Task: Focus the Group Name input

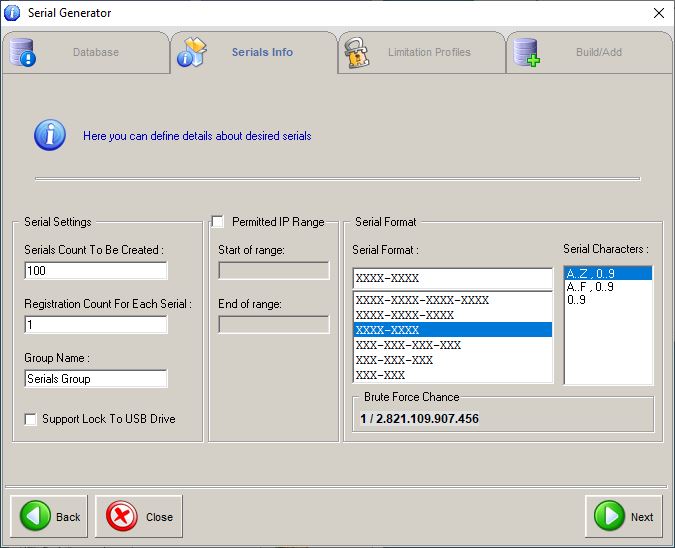Action: tap(96, 379)
